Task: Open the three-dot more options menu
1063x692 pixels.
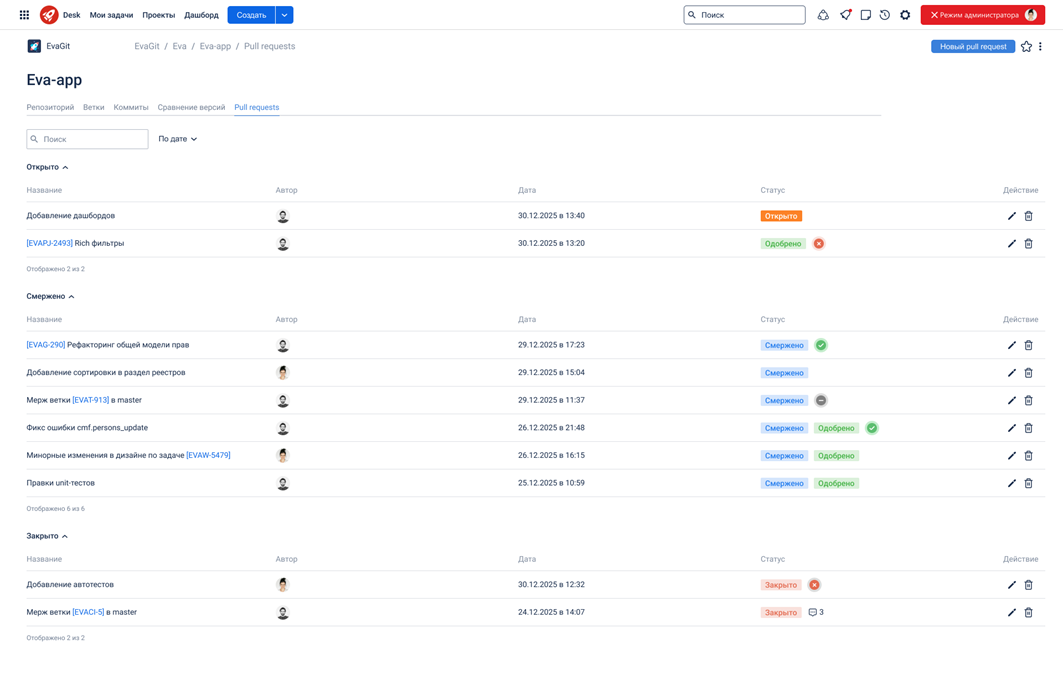Action: click(1040, 46)
